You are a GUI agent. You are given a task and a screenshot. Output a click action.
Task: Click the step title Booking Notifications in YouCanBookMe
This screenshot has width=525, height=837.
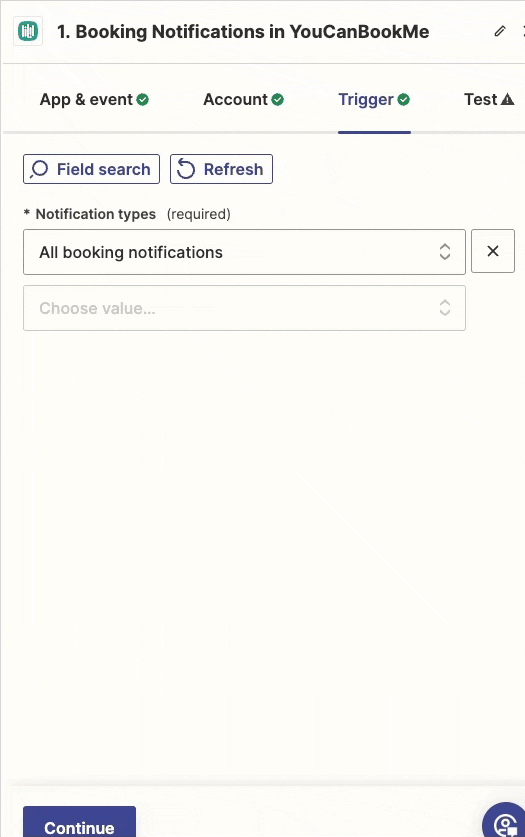(x=243, y=32)
